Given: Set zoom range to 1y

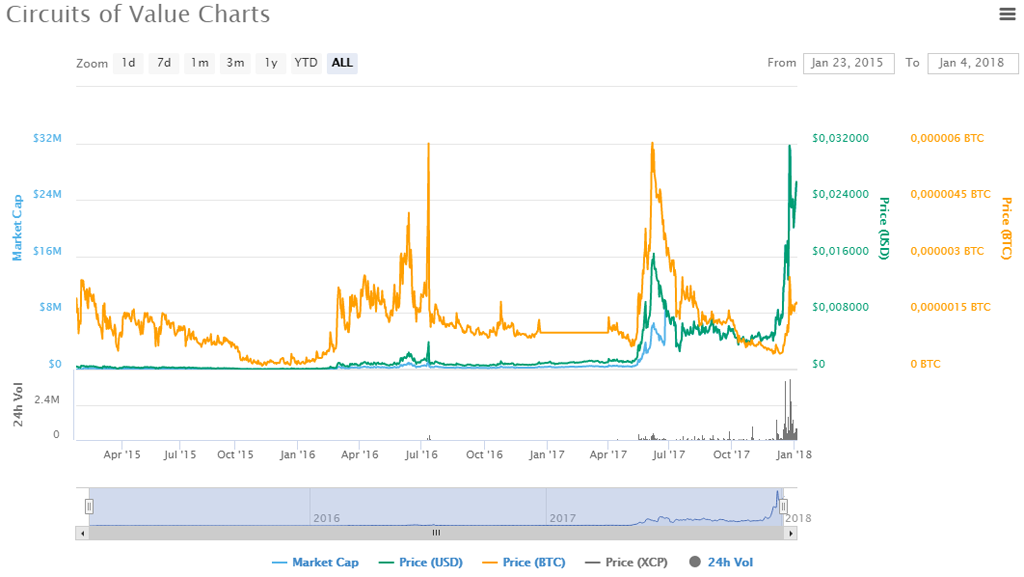Looking at the screenshot, I should pyautogui.click(x=271, y=63).
